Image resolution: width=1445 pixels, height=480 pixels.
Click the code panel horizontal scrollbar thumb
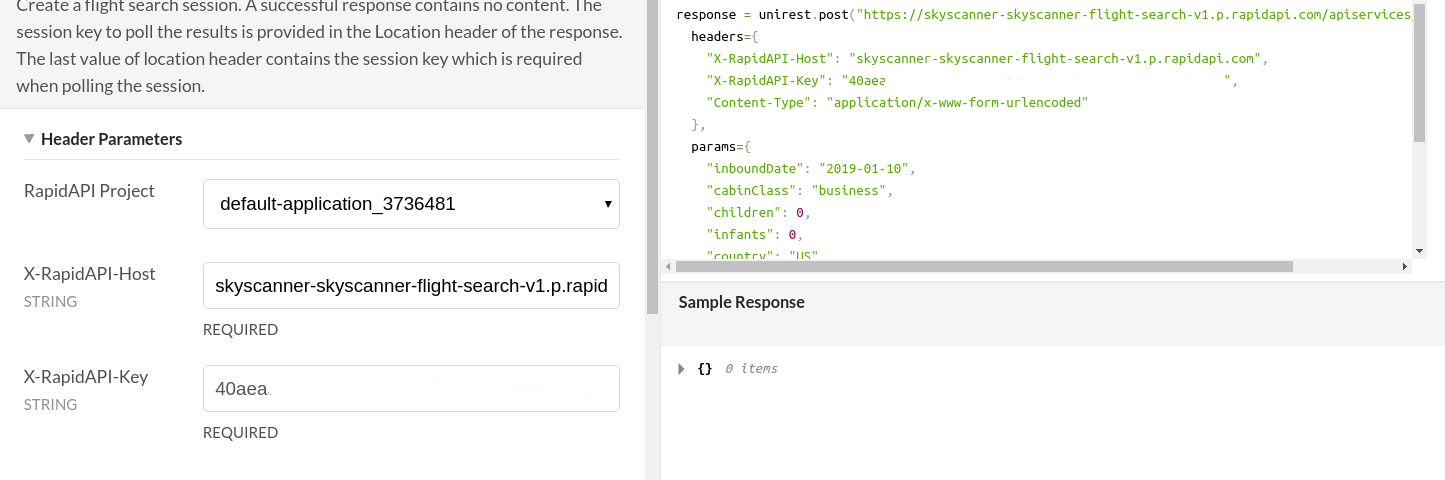click(984, 266)
